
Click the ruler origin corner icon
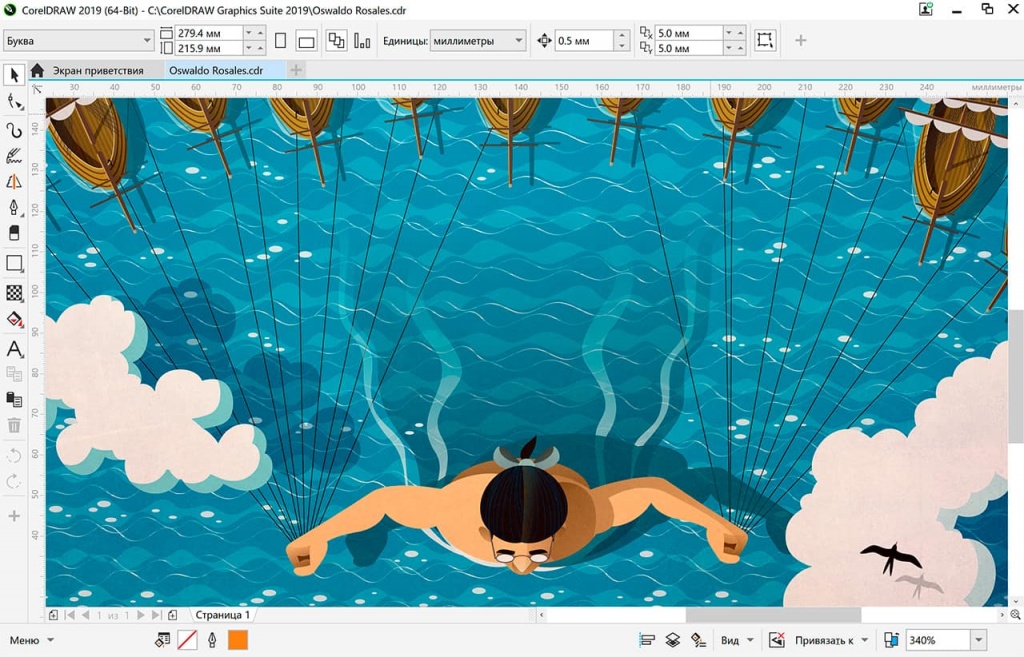(x=37, y=89)
